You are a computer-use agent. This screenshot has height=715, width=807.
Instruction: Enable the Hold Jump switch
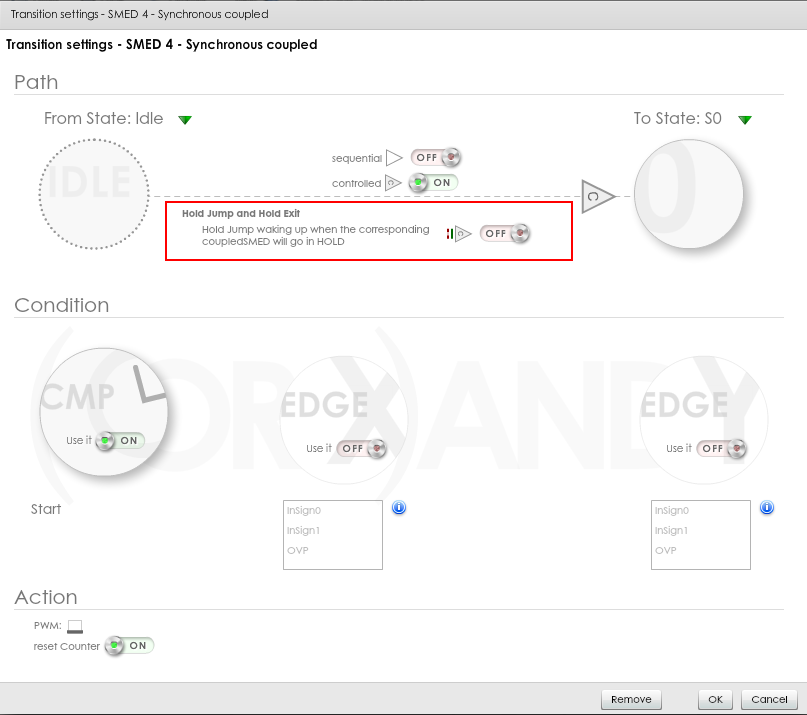tap(504, 233)
